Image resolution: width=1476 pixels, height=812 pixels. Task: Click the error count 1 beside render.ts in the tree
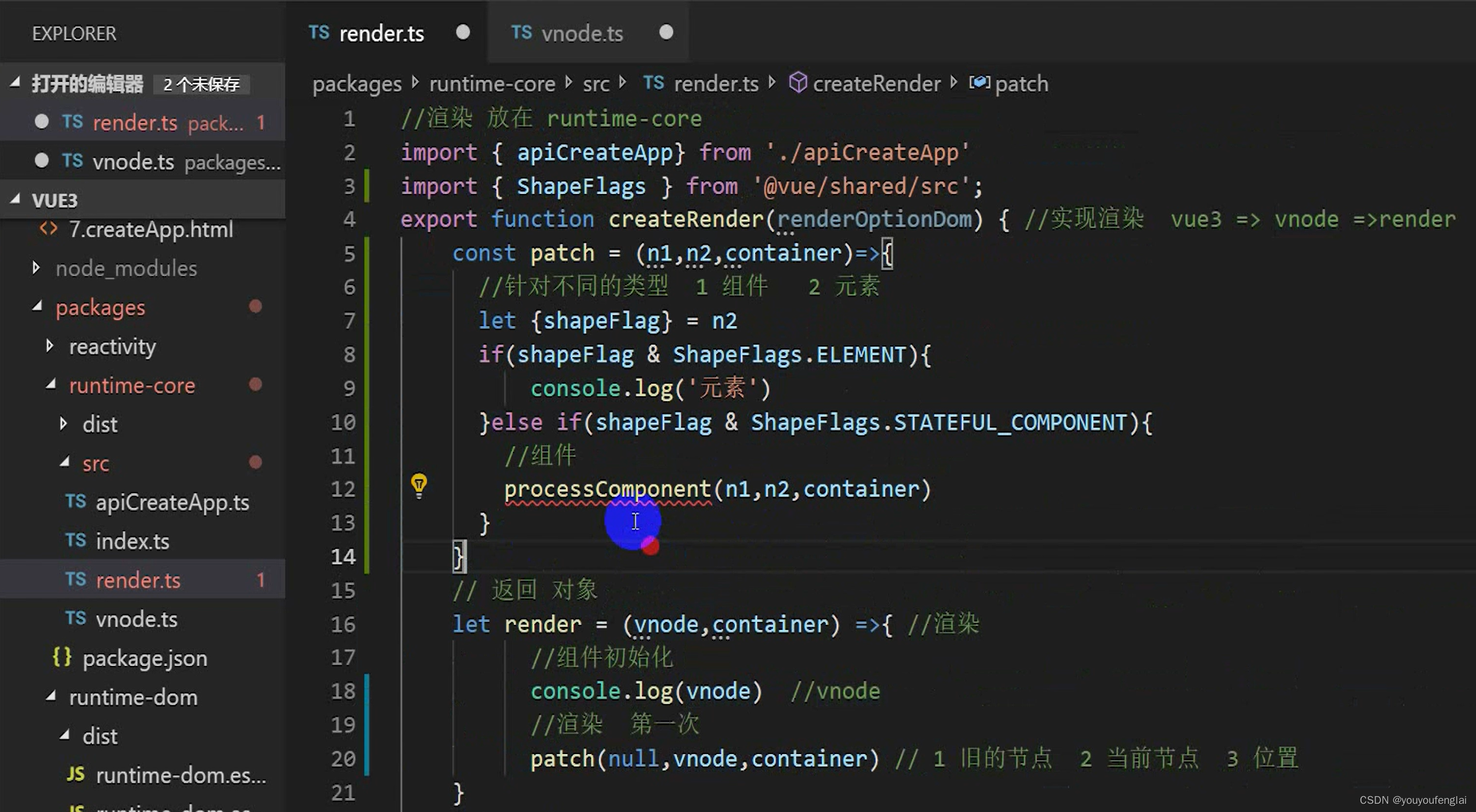click(x=261, y=580)
